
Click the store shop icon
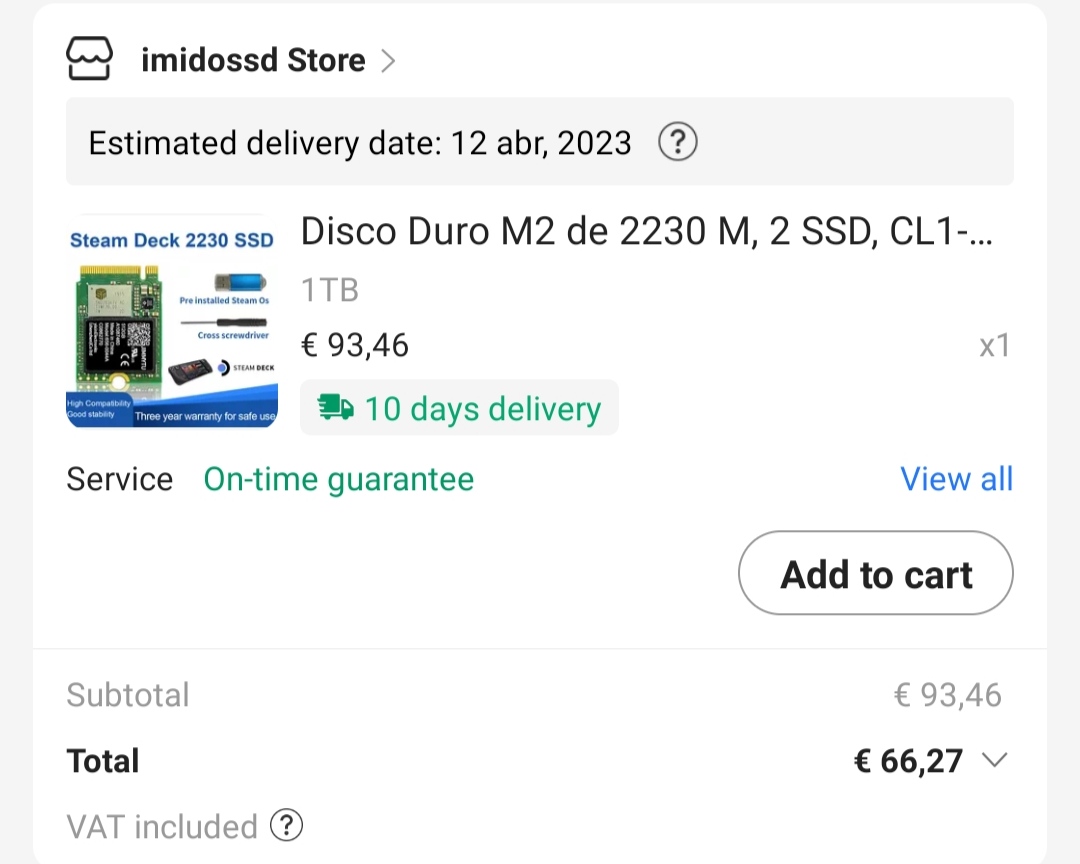coord(89,60)
